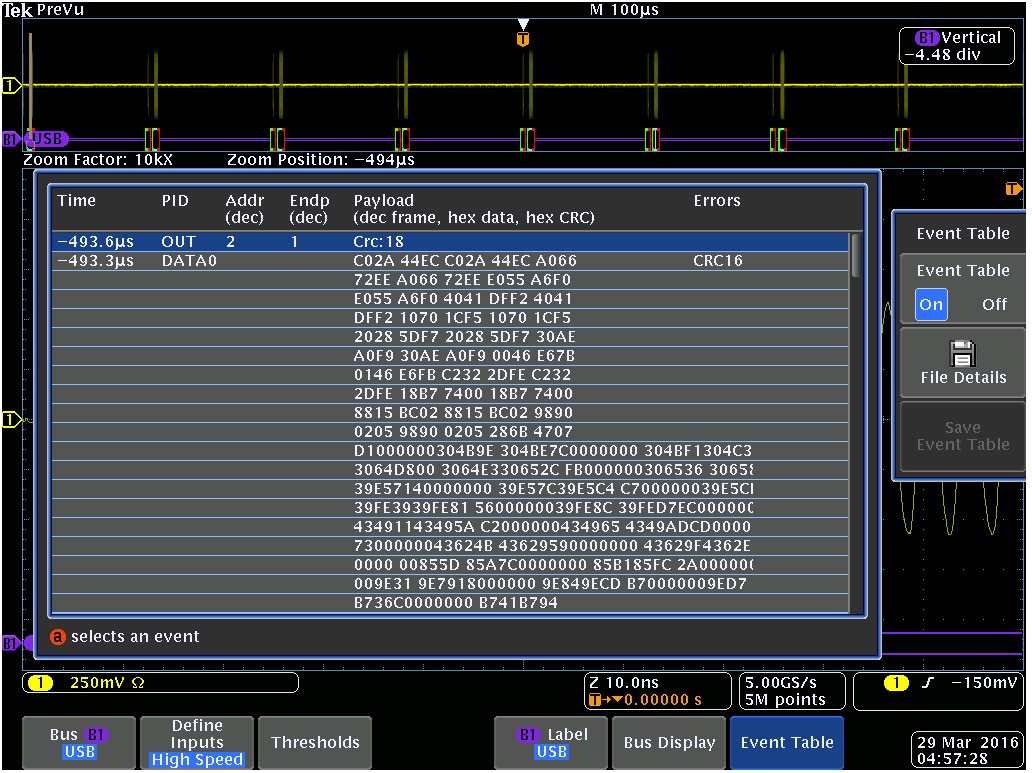Select payload row starting 0205 9890

(450, 432)
